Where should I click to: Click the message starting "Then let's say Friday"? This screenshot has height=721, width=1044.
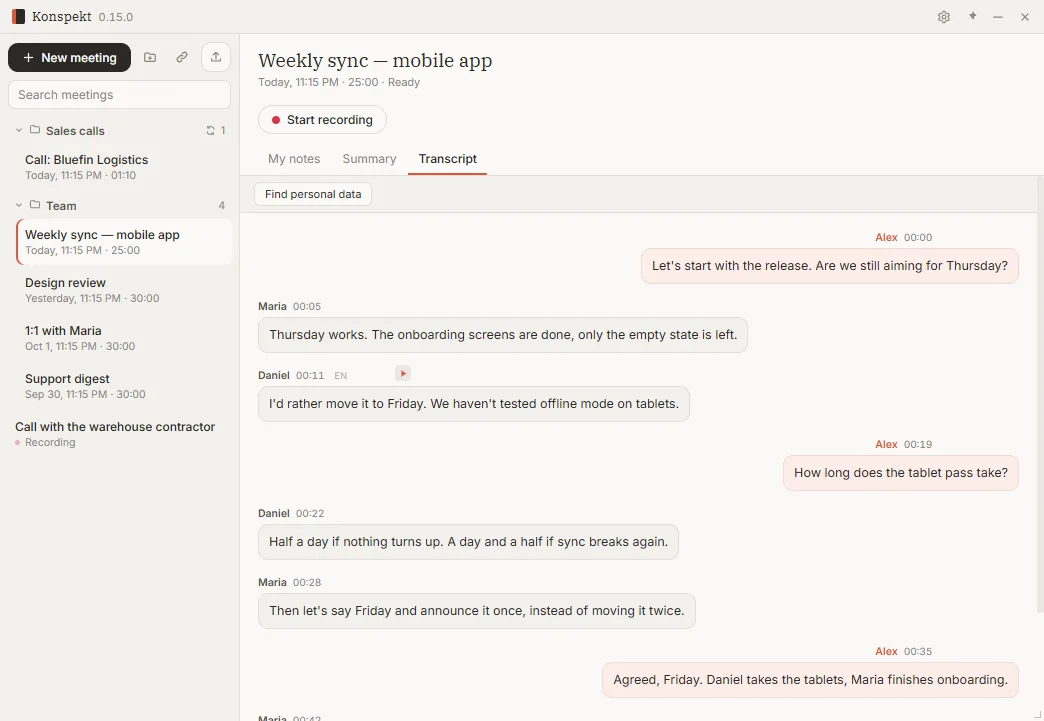(477, 611)
